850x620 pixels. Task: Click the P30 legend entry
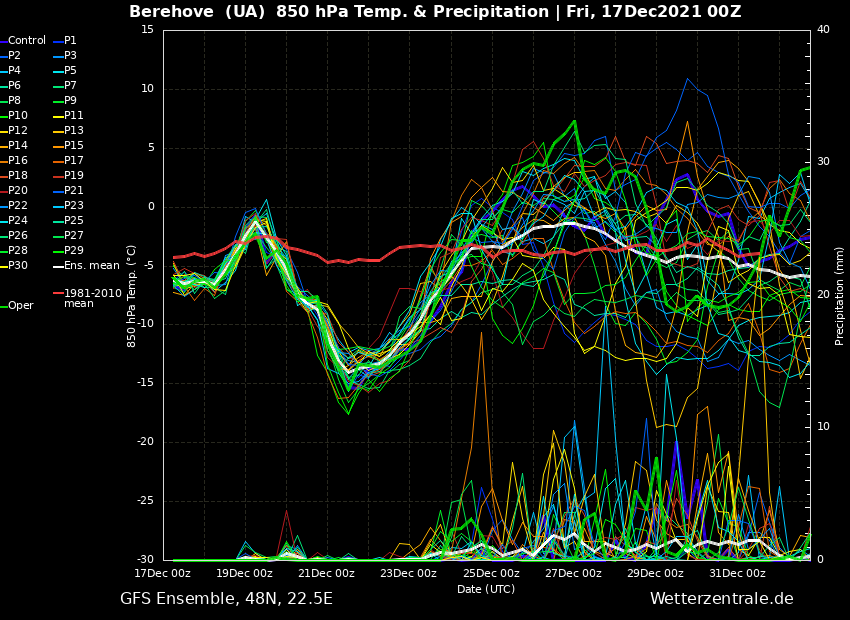tap(18, 266)
